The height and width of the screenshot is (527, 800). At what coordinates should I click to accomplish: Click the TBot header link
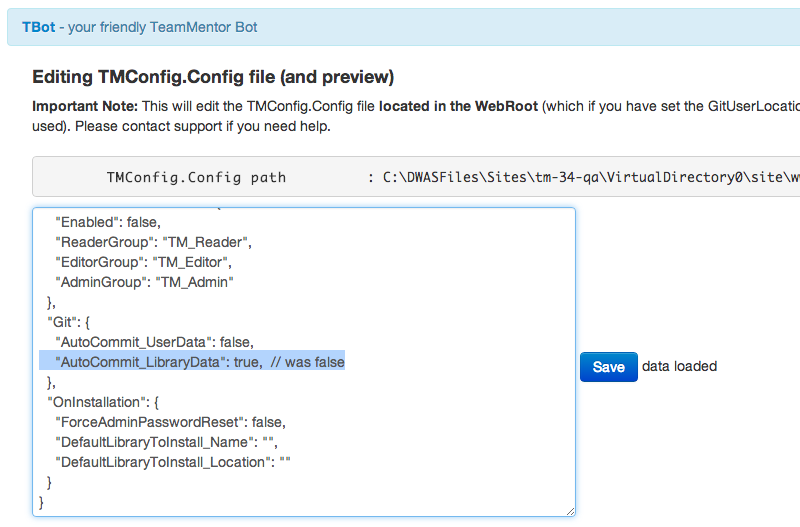tap(38, 27)
